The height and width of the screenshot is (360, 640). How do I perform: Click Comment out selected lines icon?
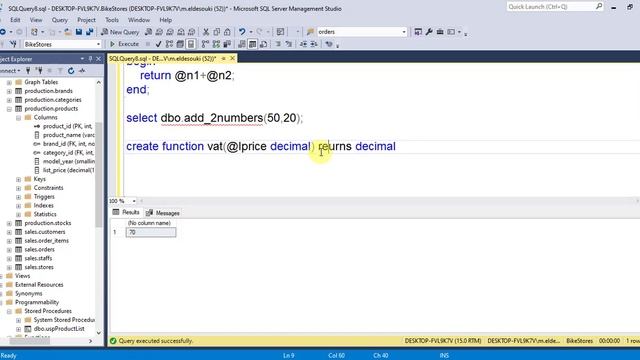tap(278, 44)
